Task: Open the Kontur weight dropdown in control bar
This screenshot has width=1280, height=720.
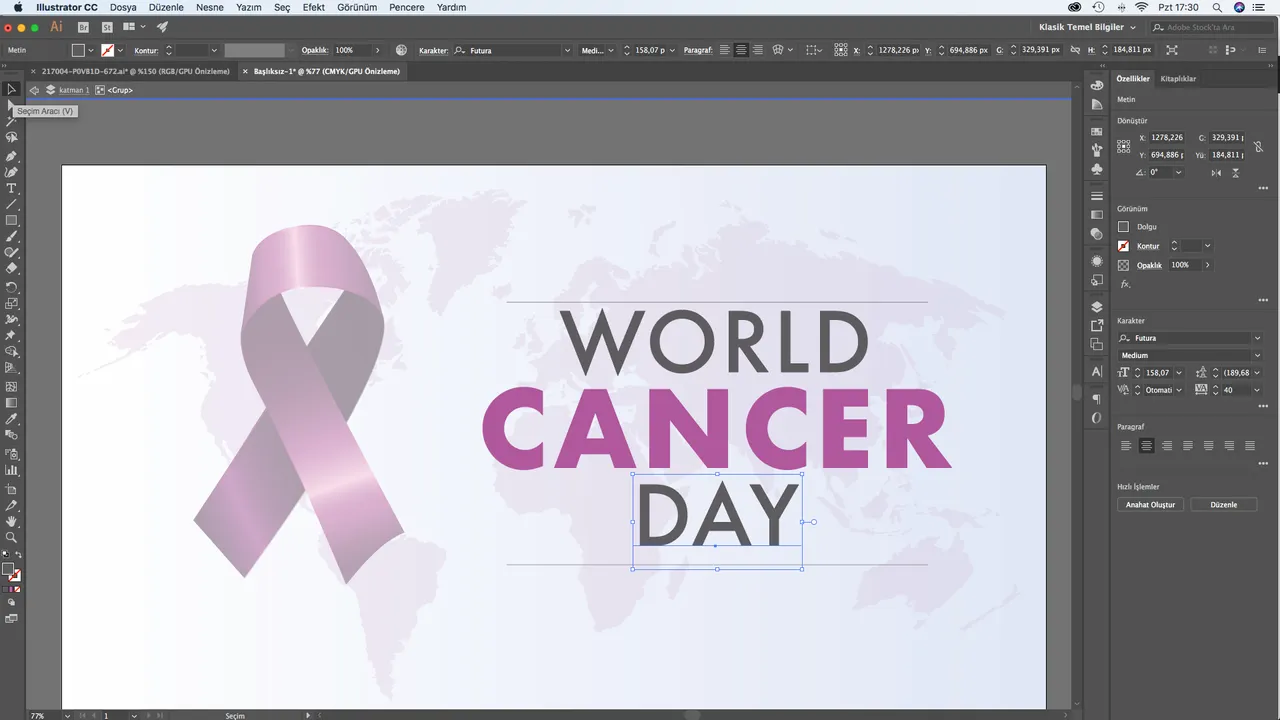Action: point(214,50)
